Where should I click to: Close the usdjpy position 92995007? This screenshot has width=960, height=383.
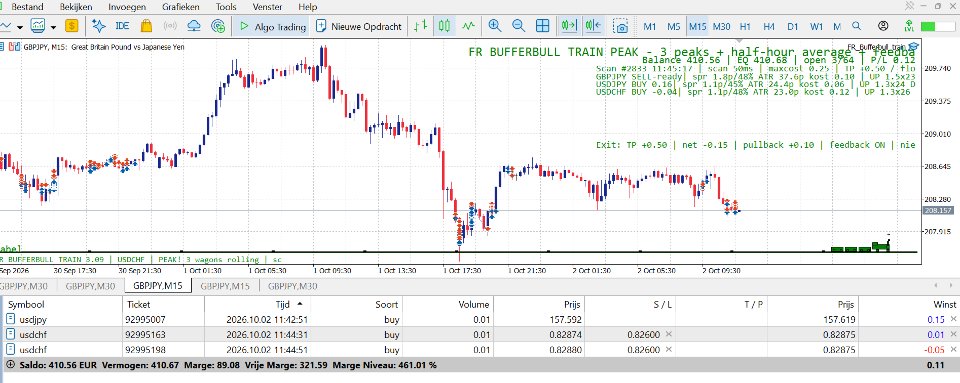953,319
